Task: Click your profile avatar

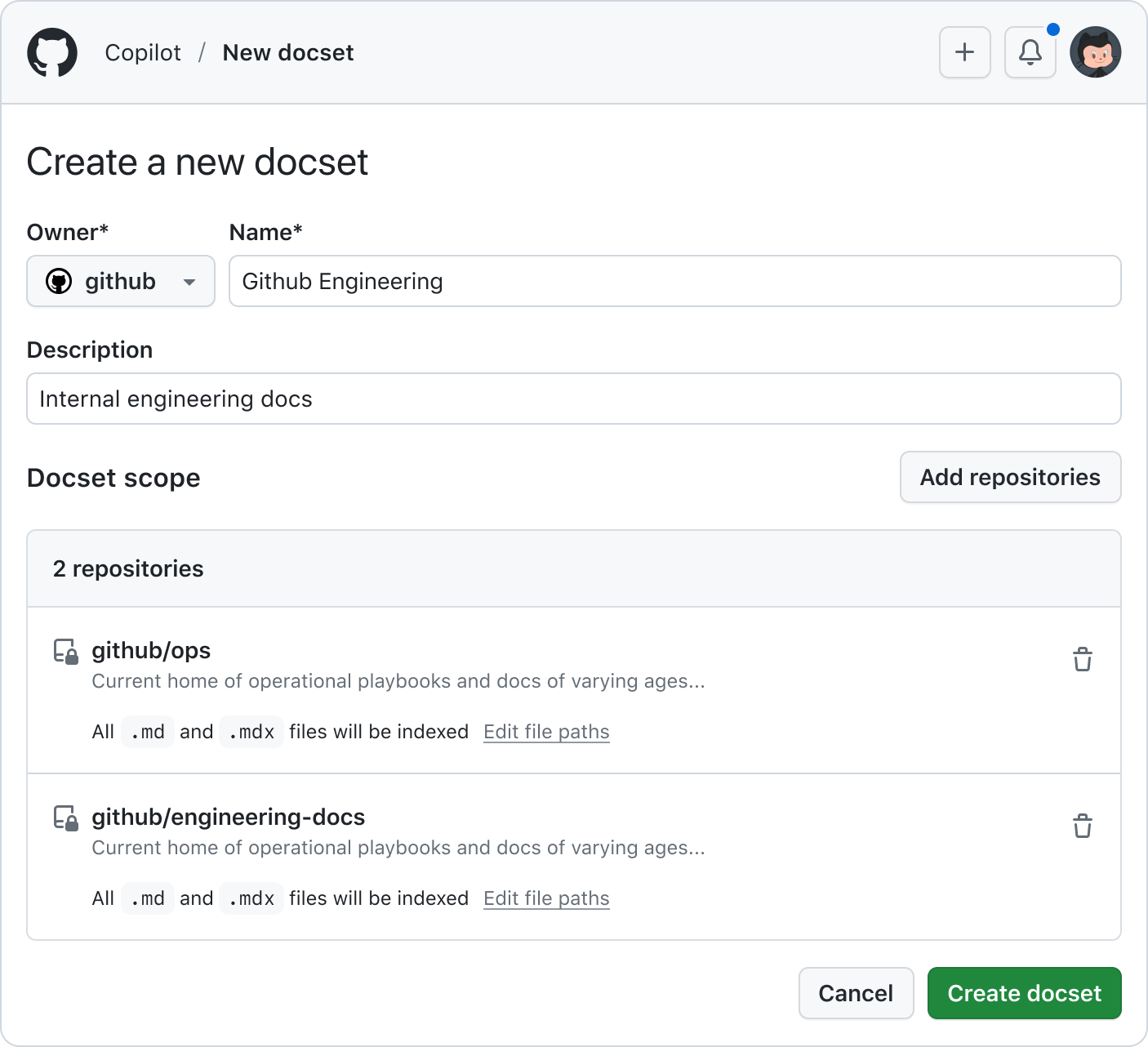Action: 1096,52
